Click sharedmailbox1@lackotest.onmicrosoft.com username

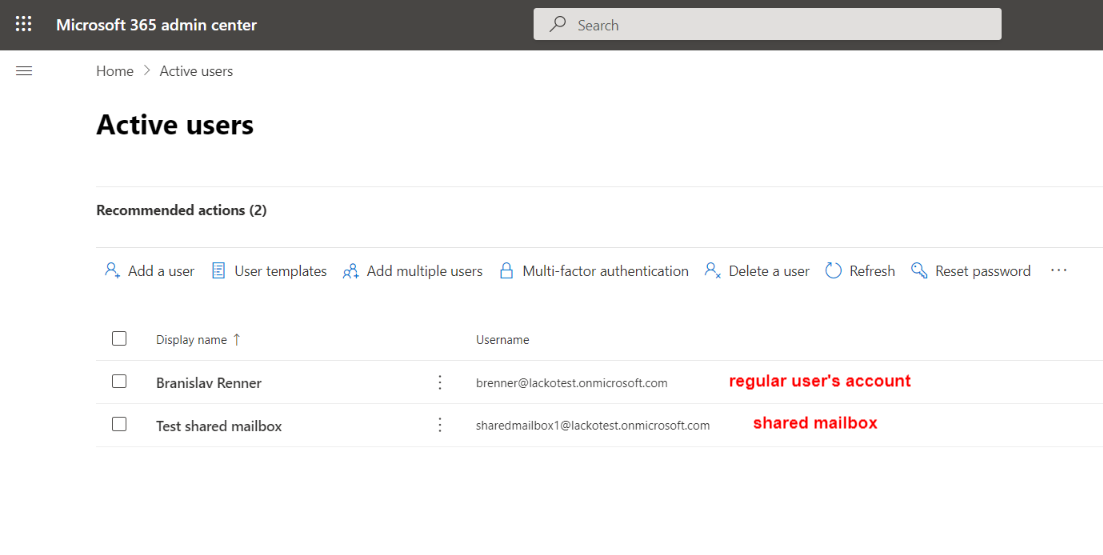[x=593, y=425]
